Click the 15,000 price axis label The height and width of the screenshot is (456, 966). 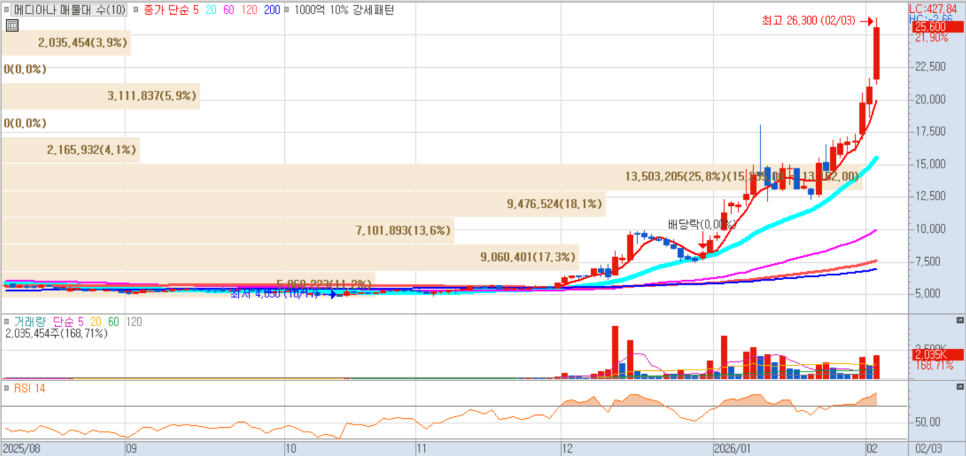click(x=932, y=165)
